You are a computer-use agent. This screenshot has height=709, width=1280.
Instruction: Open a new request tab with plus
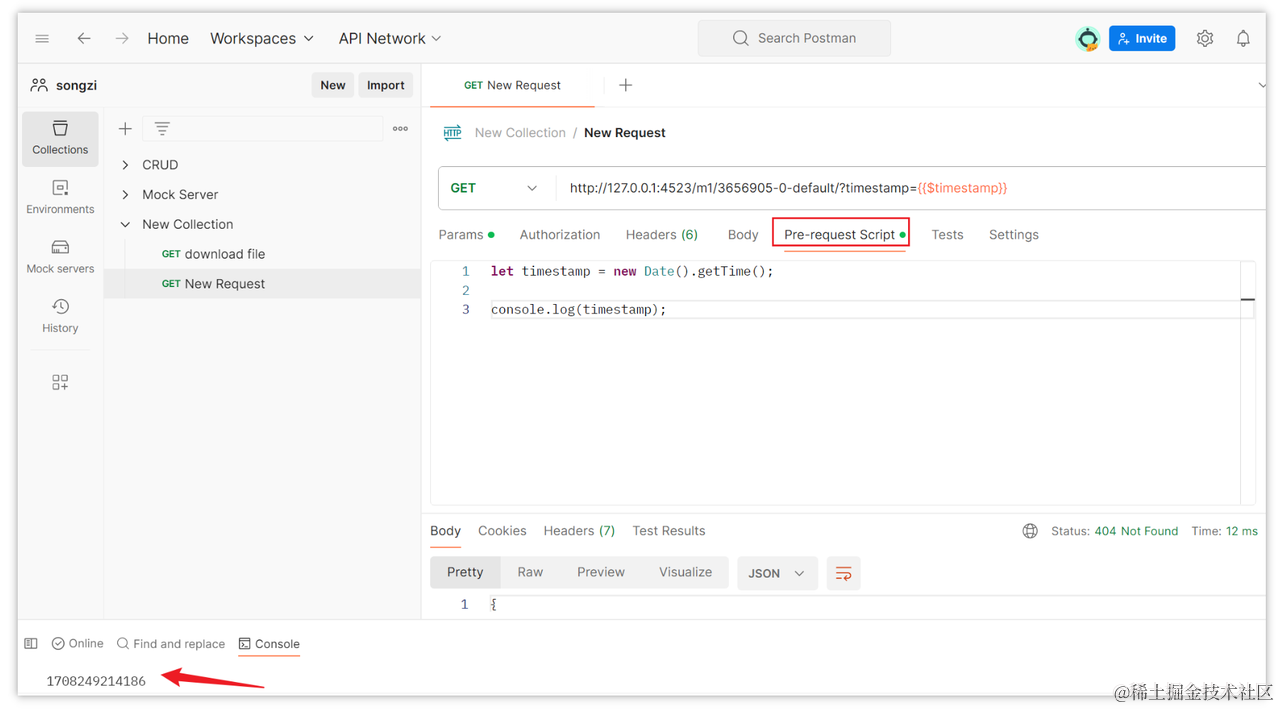(x=625, y=85)
